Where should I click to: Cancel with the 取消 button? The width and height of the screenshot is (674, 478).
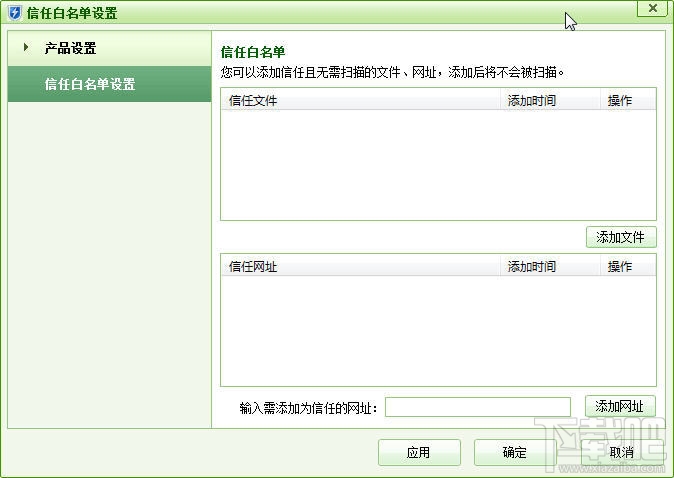(622, 452)
